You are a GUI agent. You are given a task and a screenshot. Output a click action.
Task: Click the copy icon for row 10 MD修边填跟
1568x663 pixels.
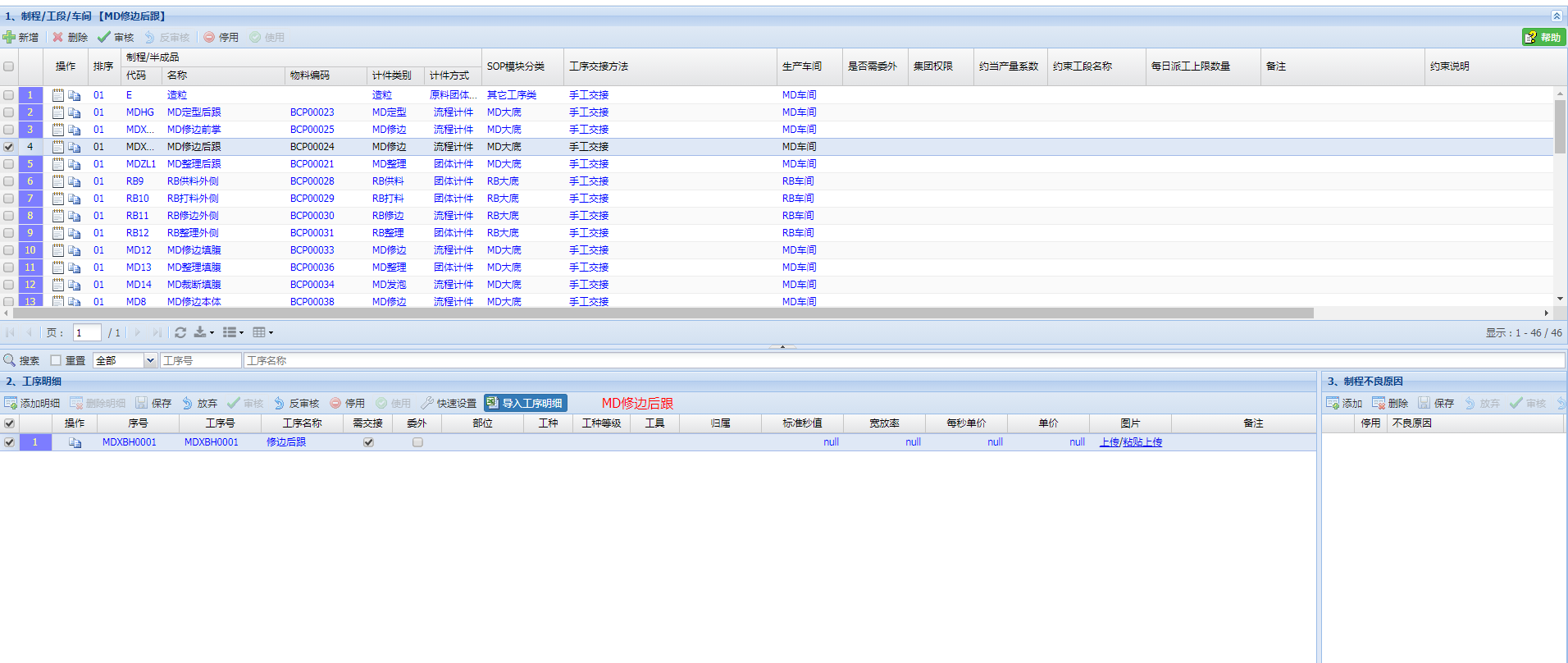click(x=75, y=250)
